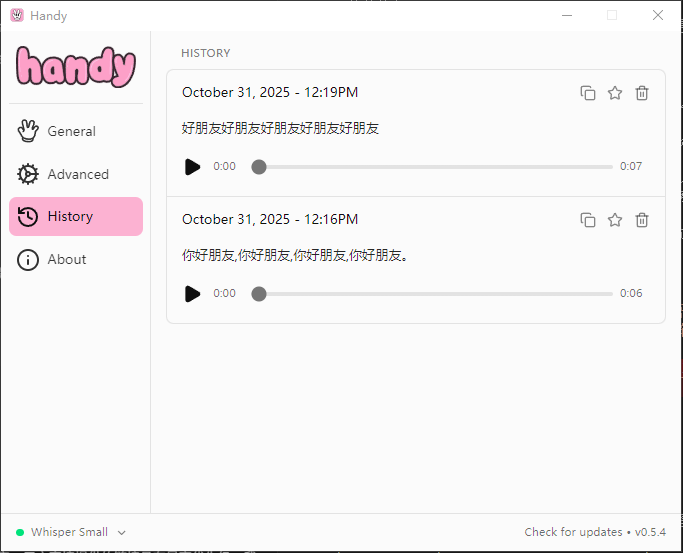Viewport: 683px width, 553px height.
Task: Copy the 12:19PM transcription text
Action: tap(588, 93)
